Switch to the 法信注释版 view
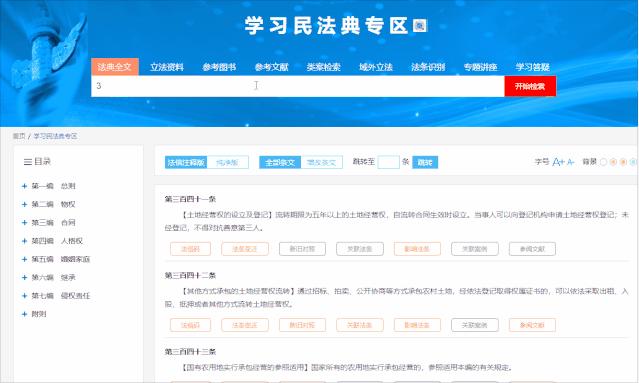Image resolution: width=639 pixels, height=383 pixels. 186,162
